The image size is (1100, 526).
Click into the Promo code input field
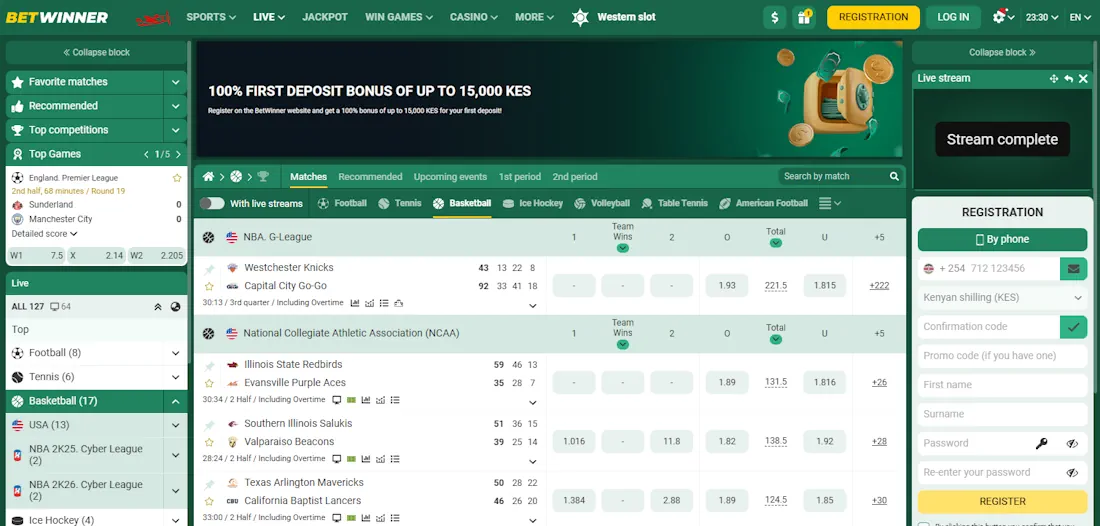pos(1002,356)
